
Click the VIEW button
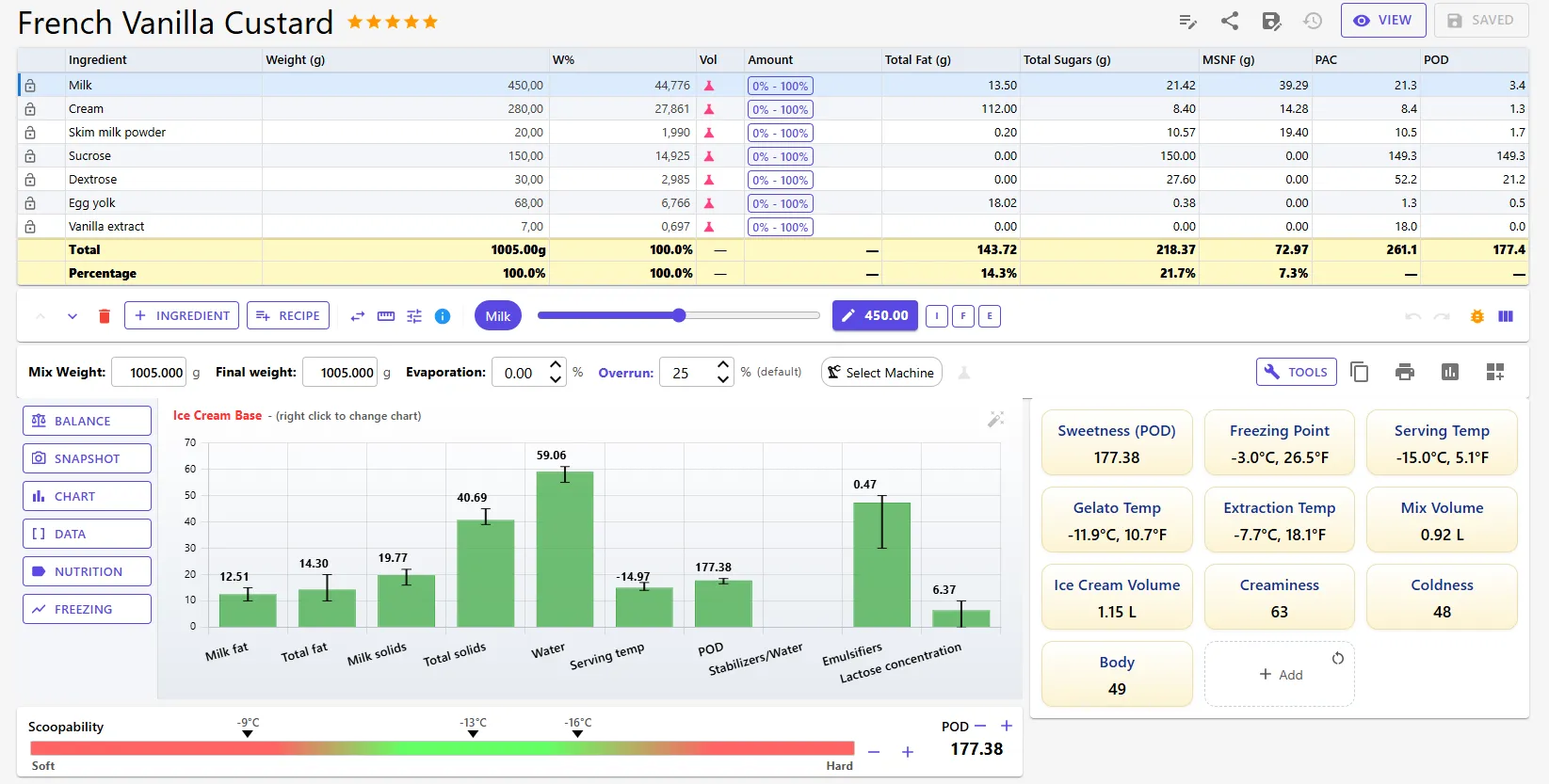(1383, 20)
